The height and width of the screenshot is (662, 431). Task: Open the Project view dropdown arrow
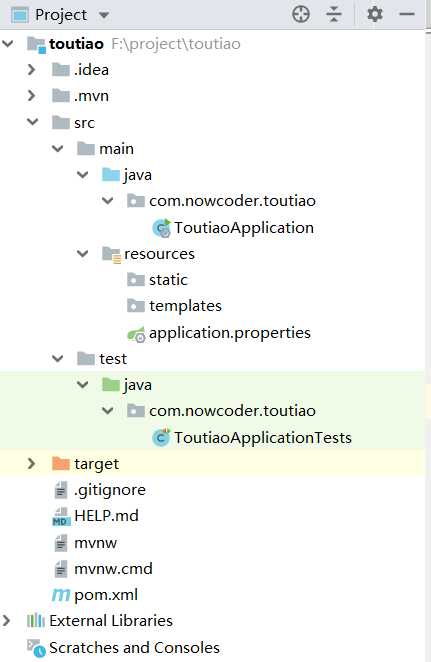pyautogui.click(x=103, y=16)
